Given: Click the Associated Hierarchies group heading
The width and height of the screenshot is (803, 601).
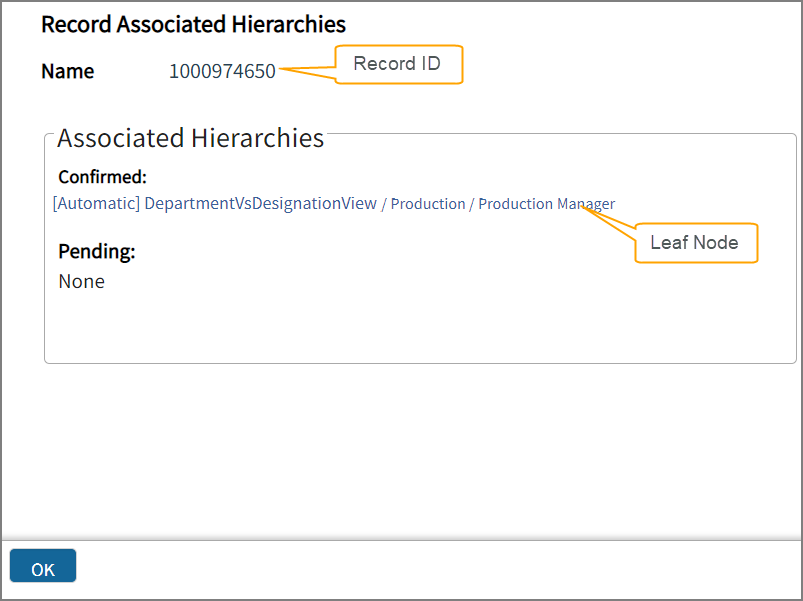Looking at the screenshot, I should pos(190,138).
